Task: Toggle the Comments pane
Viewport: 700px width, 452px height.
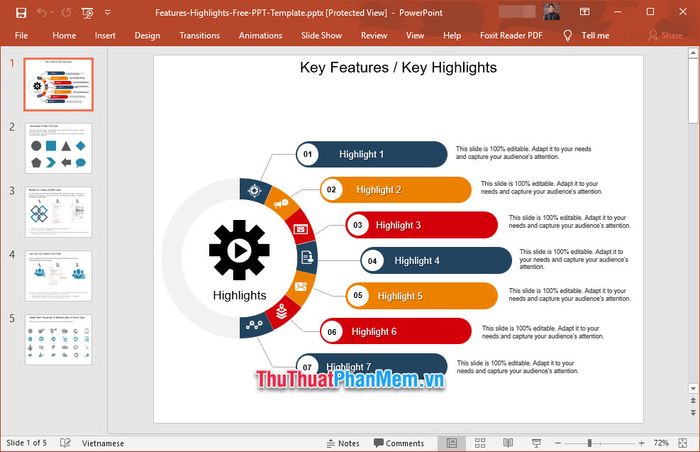Action: (398, 443)
